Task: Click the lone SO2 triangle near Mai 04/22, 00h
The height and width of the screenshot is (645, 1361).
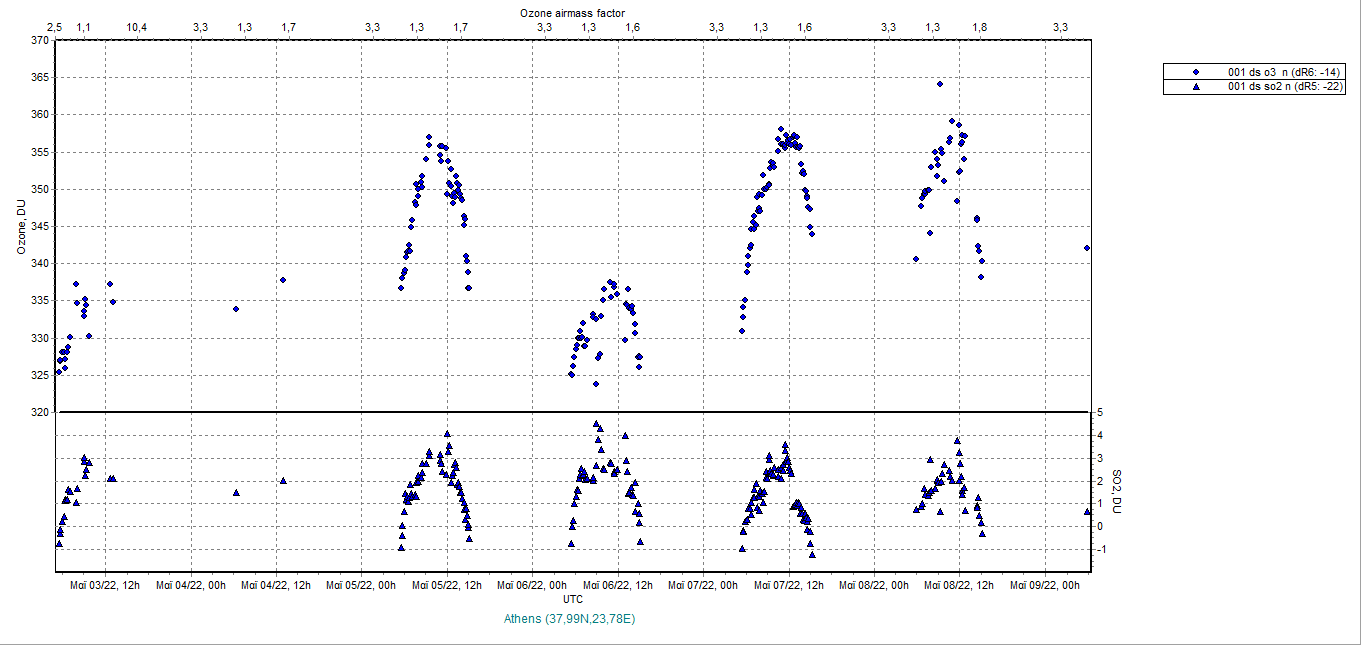Action: [236, 492]
